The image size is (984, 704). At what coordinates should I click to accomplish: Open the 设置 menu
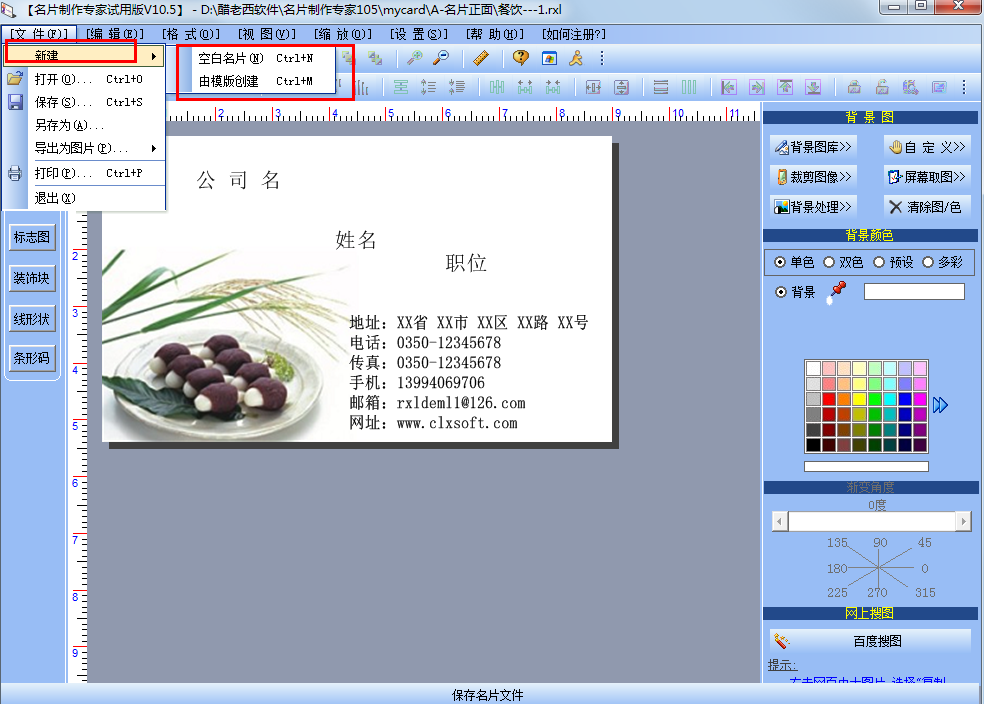click(x=419, y=34)
